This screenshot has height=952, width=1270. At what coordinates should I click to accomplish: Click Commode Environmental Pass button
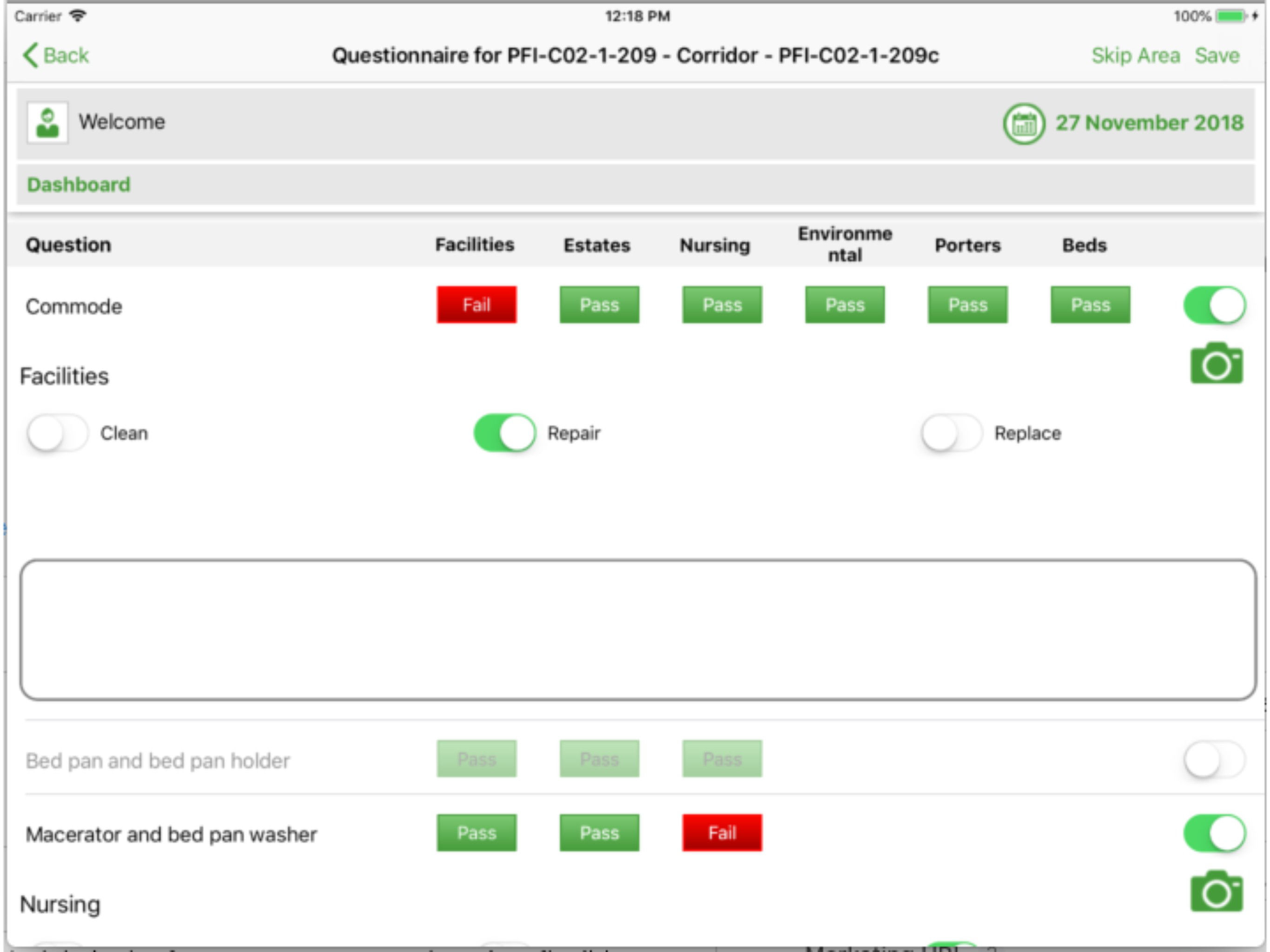[x=845, y=305]
